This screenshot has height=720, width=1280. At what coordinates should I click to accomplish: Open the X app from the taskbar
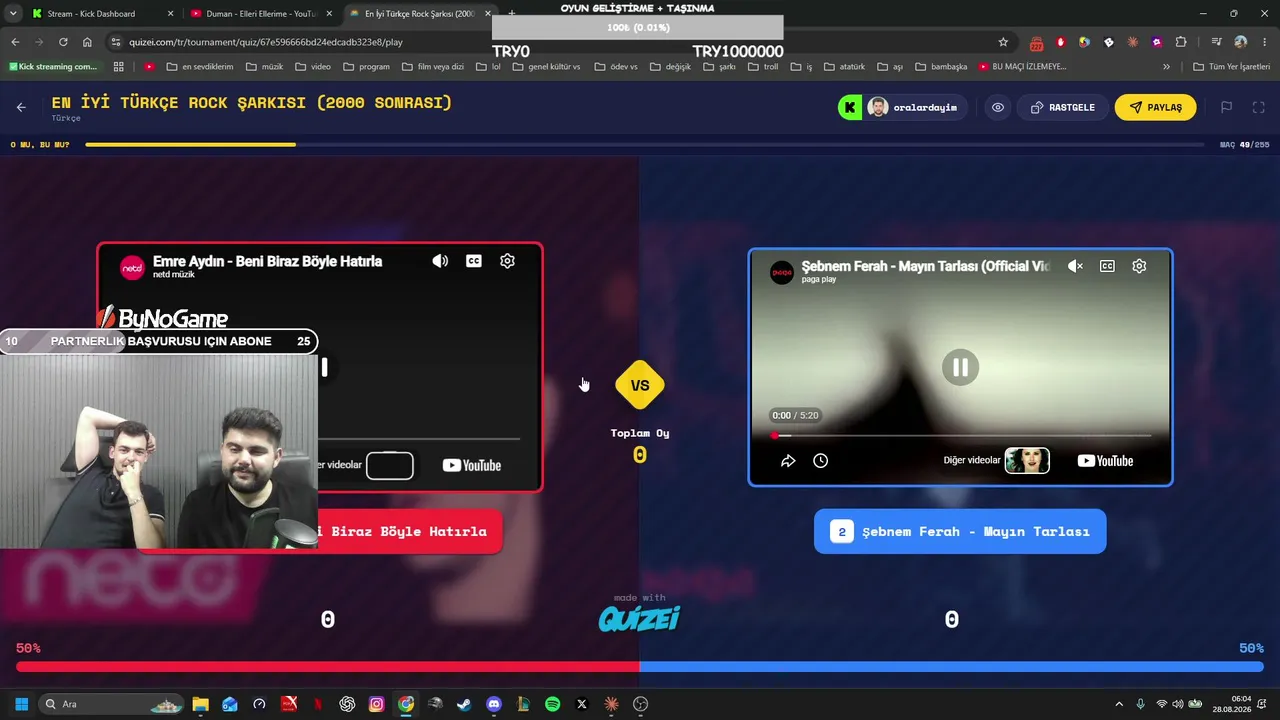tap(581, 704)
